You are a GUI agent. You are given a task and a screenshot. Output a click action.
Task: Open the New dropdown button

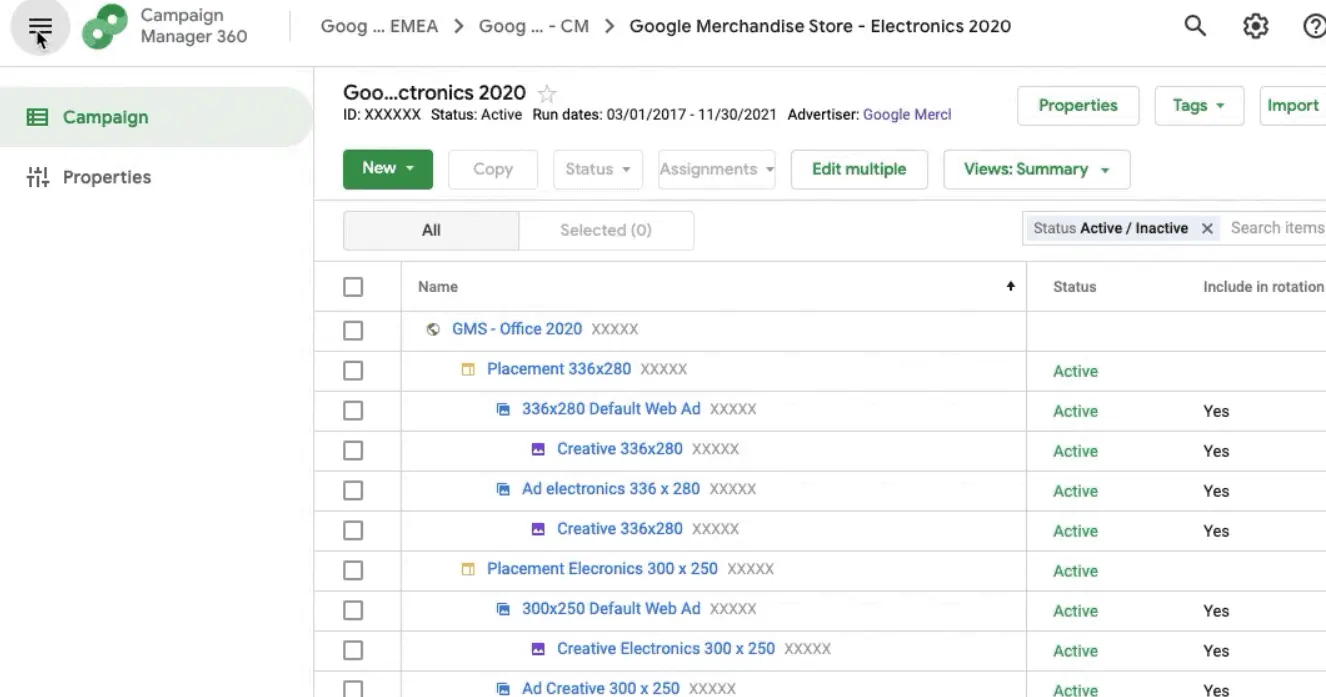coord(388,169)
